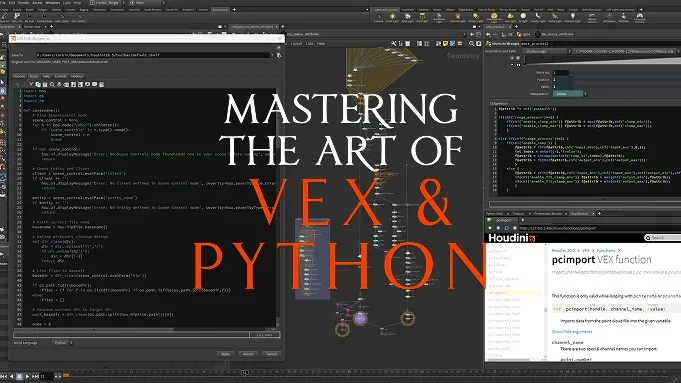Expand the Save To path dropdown arrow
Image resolution: width=681 pixels, height=383 pixels.
click(x=273, y=55)
